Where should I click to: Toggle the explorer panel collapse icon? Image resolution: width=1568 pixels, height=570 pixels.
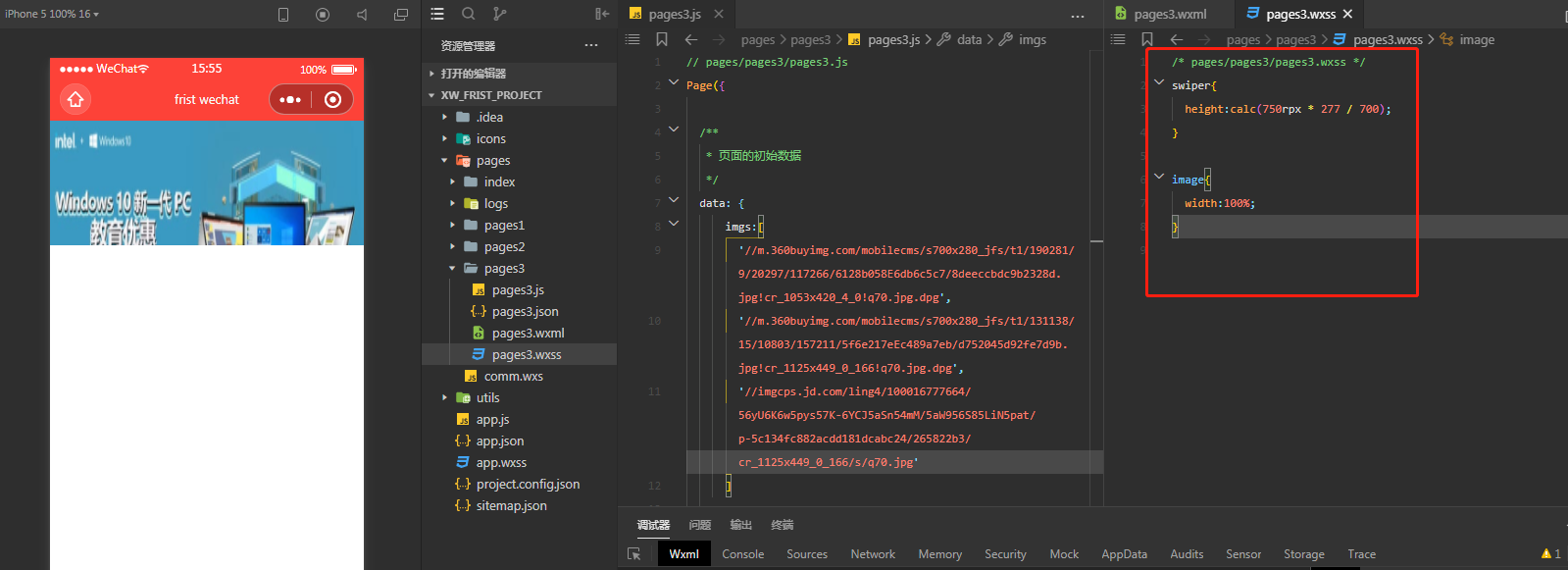tap(602, 14)
